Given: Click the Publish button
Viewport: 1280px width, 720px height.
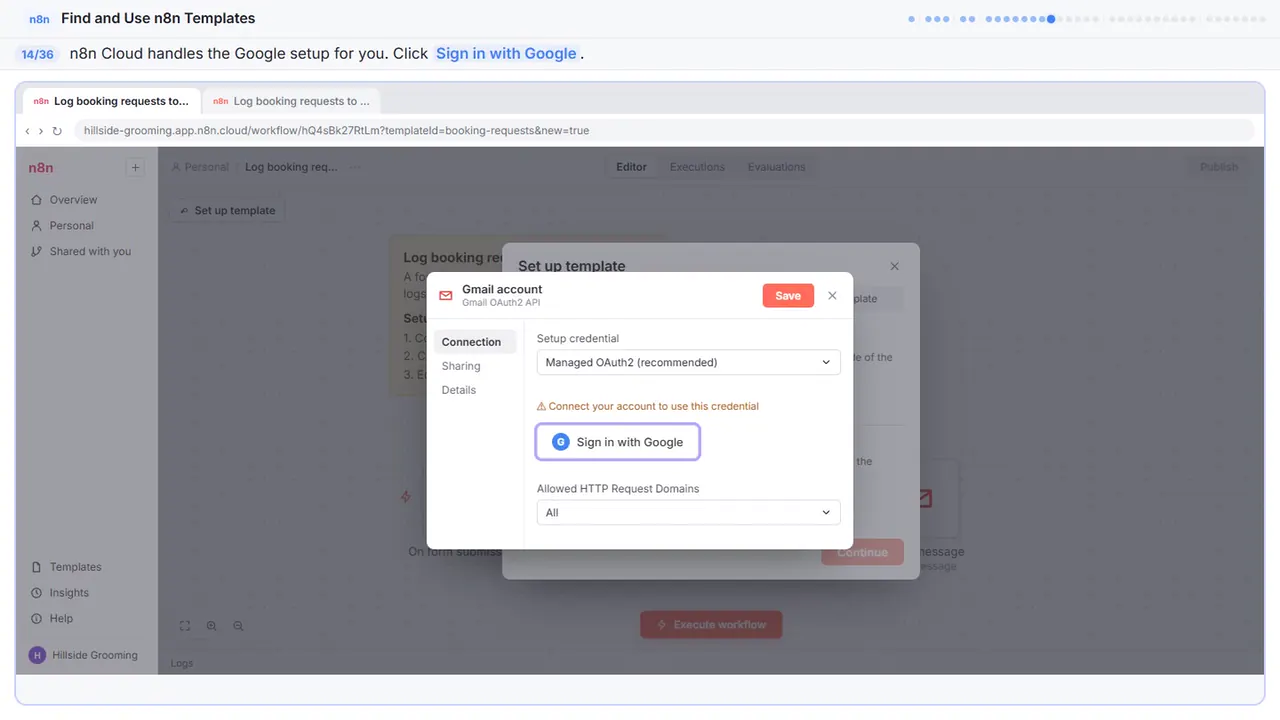Looking at the screenshot, I should click(1218, 167).
